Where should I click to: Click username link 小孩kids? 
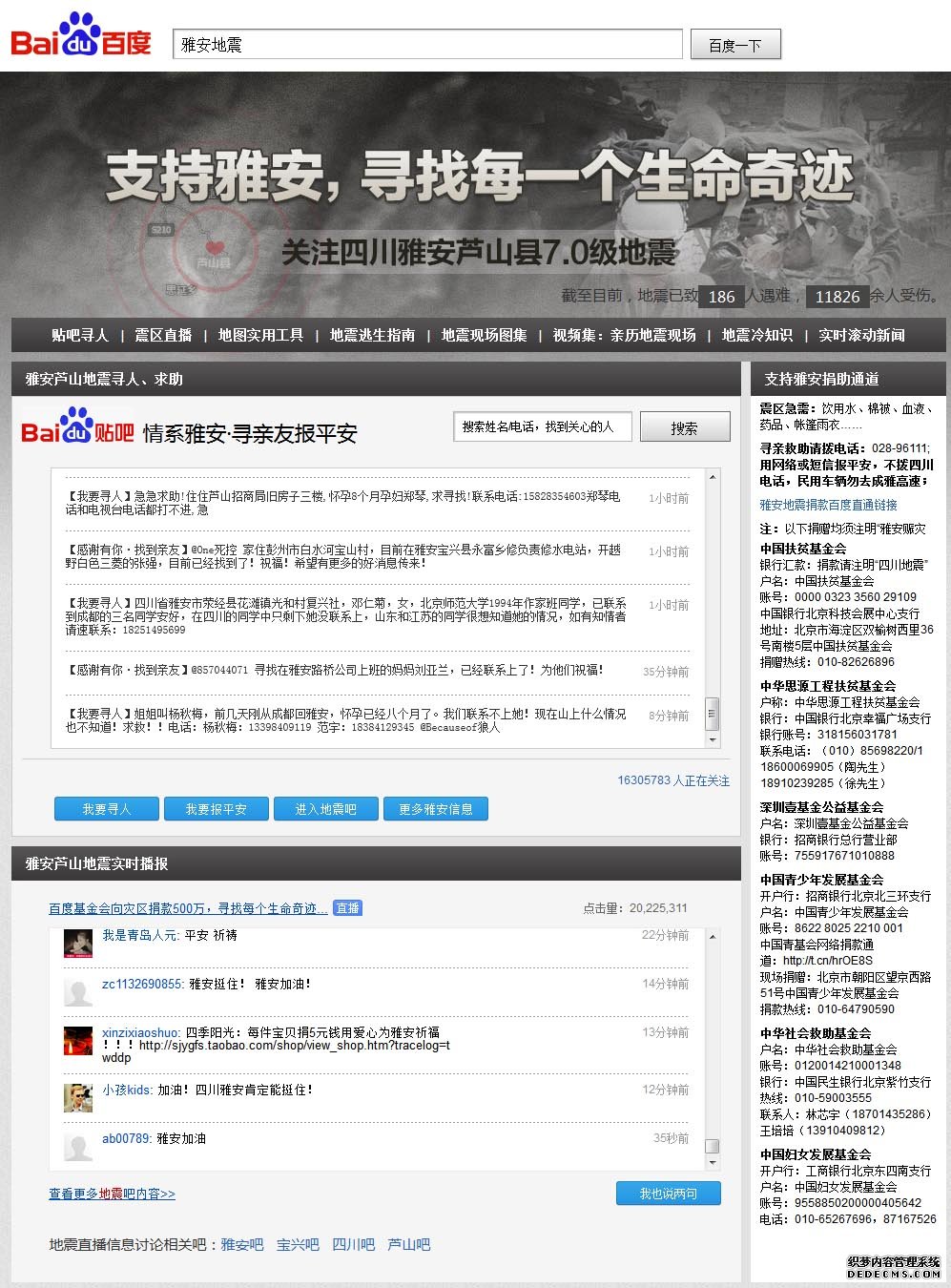pyautogui.click(x=127, y=1090)
